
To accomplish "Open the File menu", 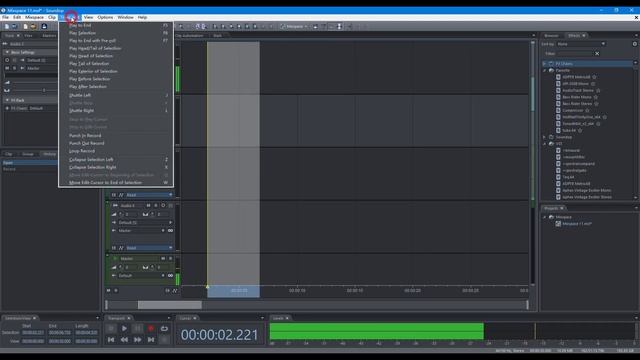I will pos(5,18).
